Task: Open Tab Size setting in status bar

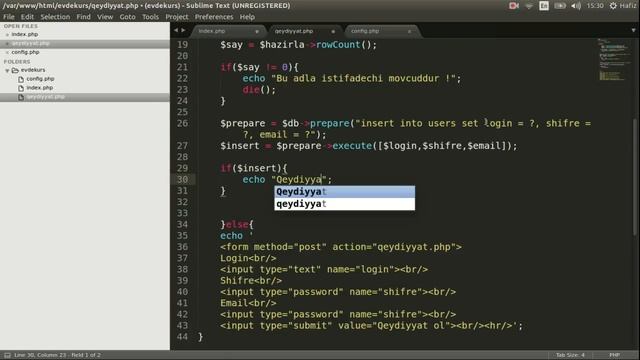Action: pyautogui.click(x=570, y=355)
